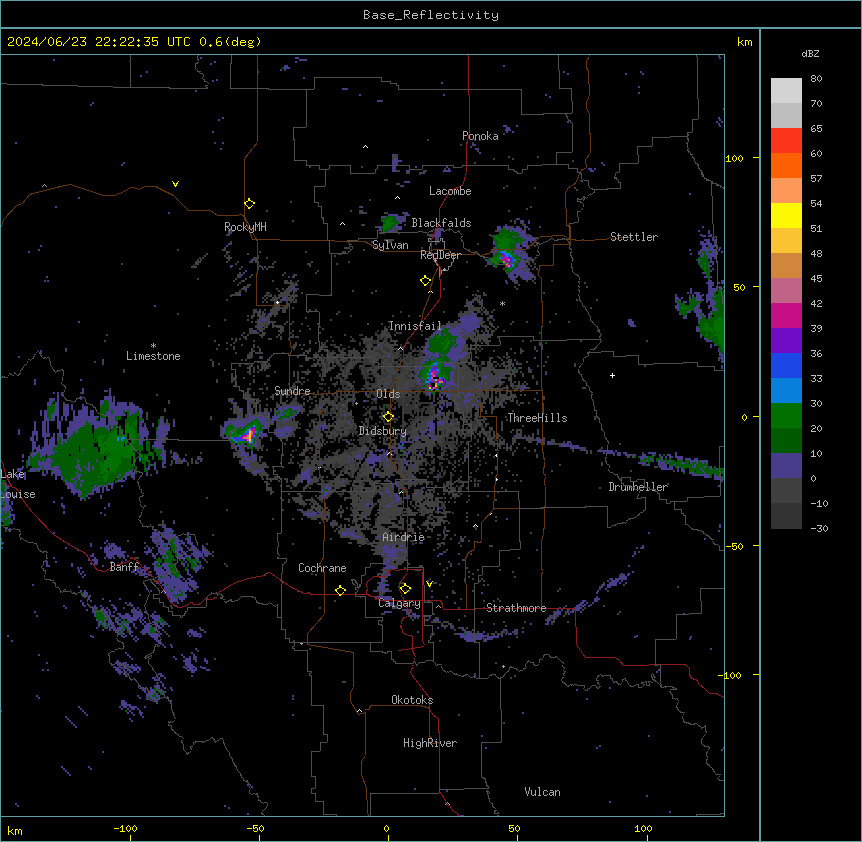This screenshot has height=842, width=862.
Task: Click the dBZ legend heading
Action: point(810,53)
